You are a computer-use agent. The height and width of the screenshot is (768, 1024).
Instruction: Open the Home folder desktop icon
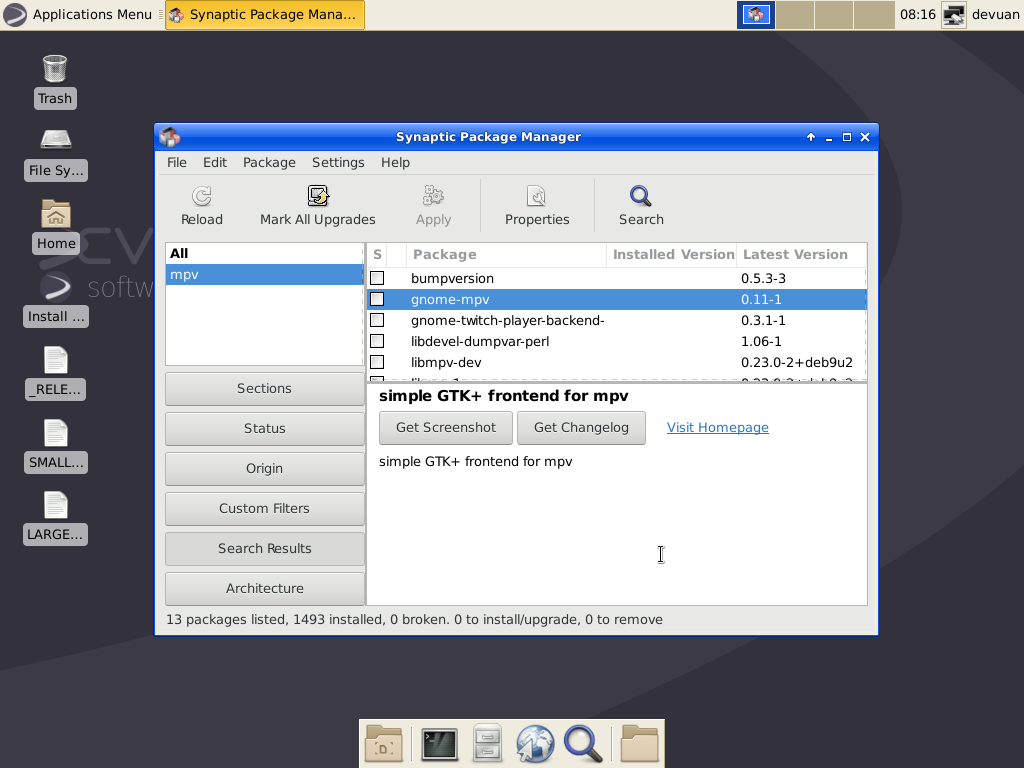(55, 213)
